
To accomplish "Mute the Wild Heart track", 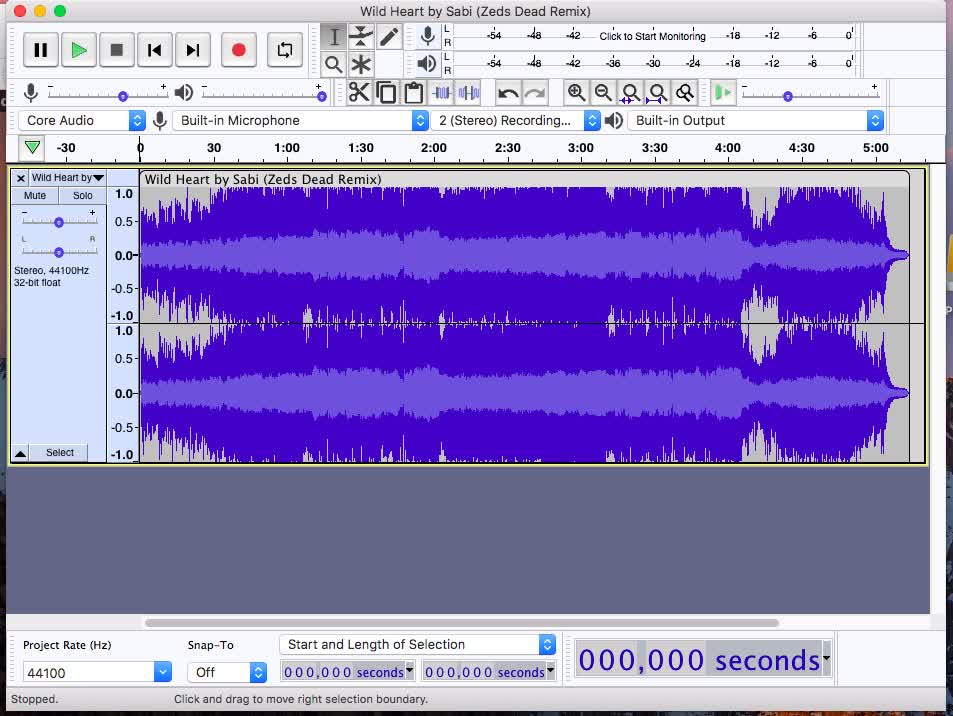I will (35, 196).
